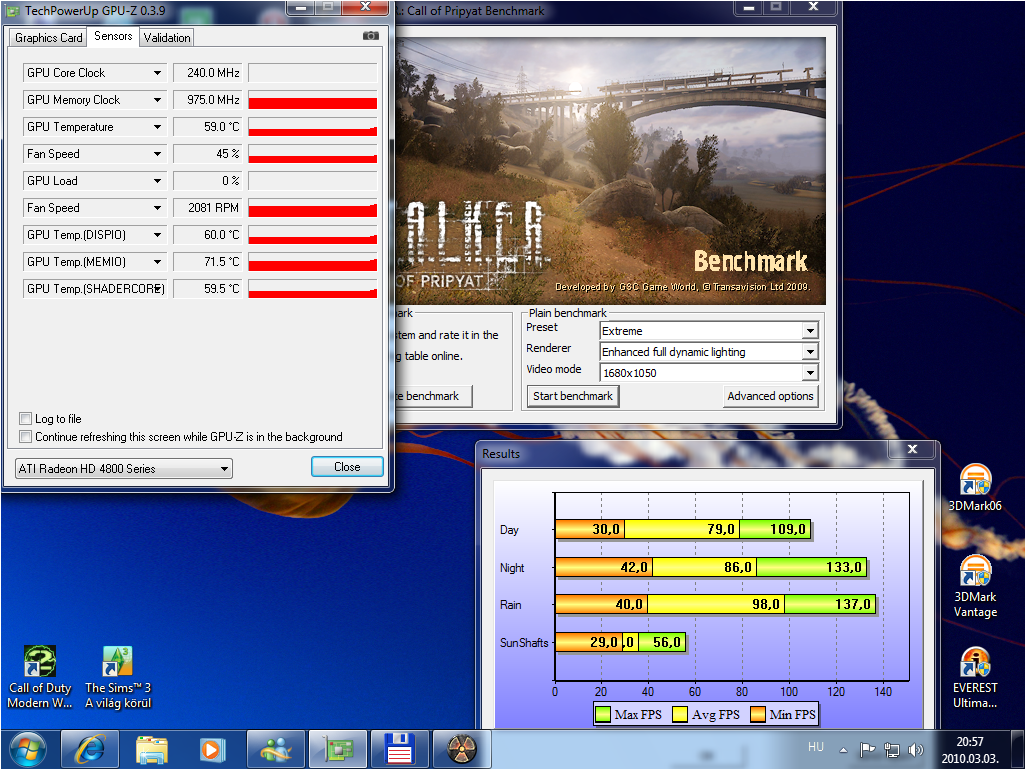Select the Sensors tab

point(113,36)
